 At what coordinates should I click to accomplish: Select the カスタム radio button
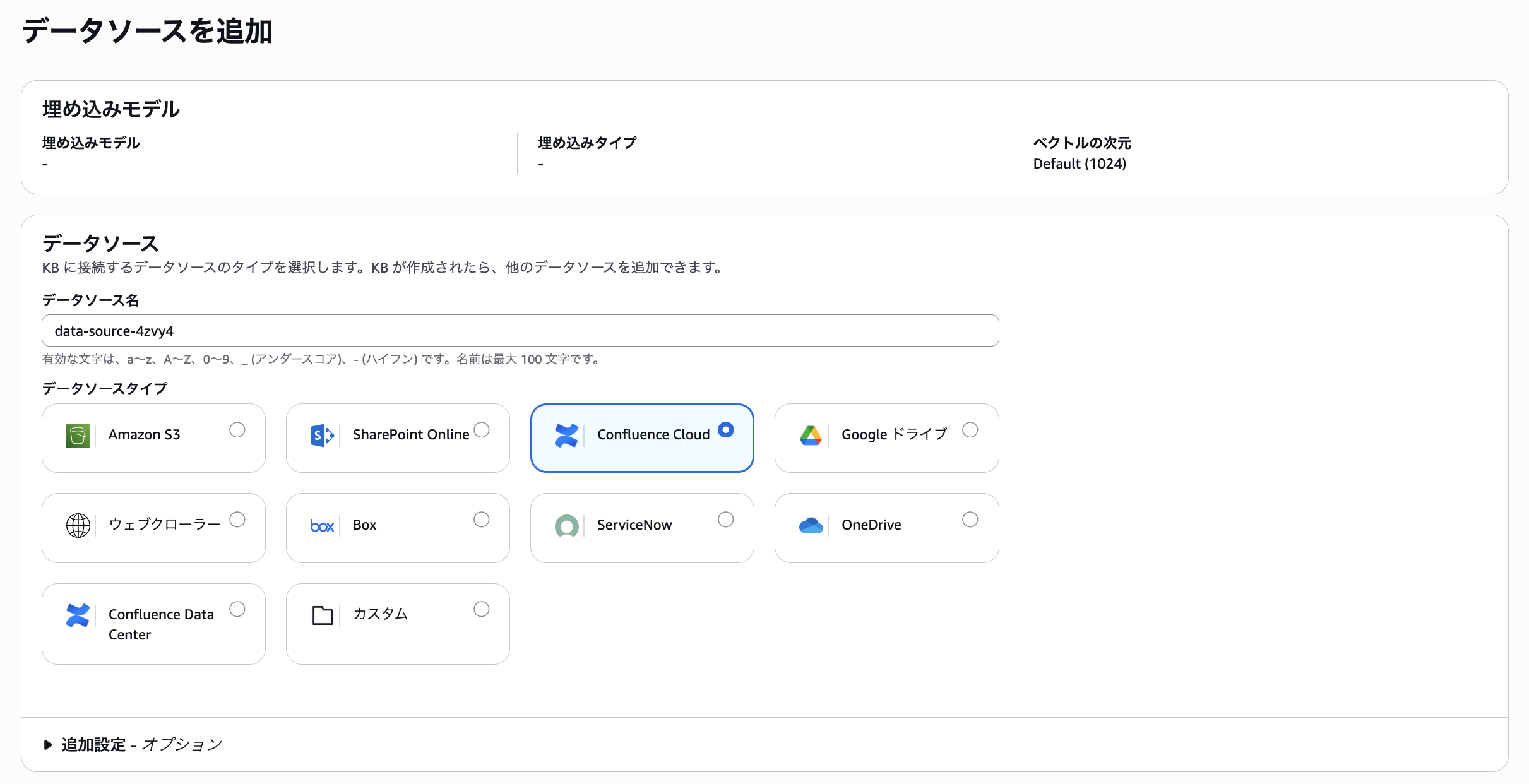pyautogui.click(x=481, y=609)
